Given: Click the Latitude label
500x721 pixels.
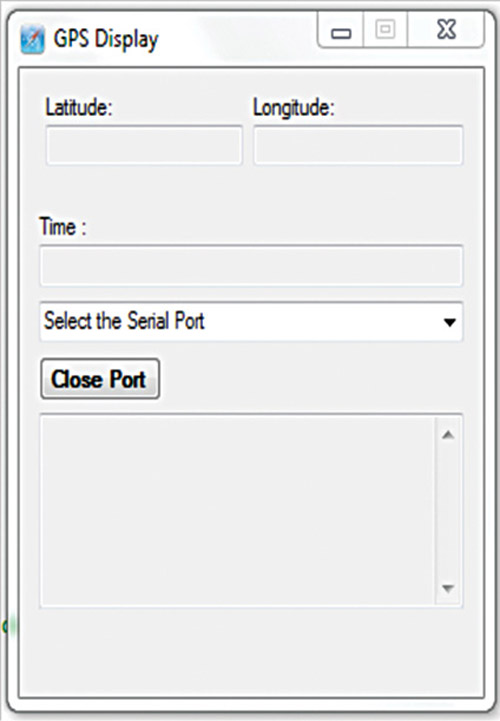Looking at the screenshot, I should click(x=79, y=108).
